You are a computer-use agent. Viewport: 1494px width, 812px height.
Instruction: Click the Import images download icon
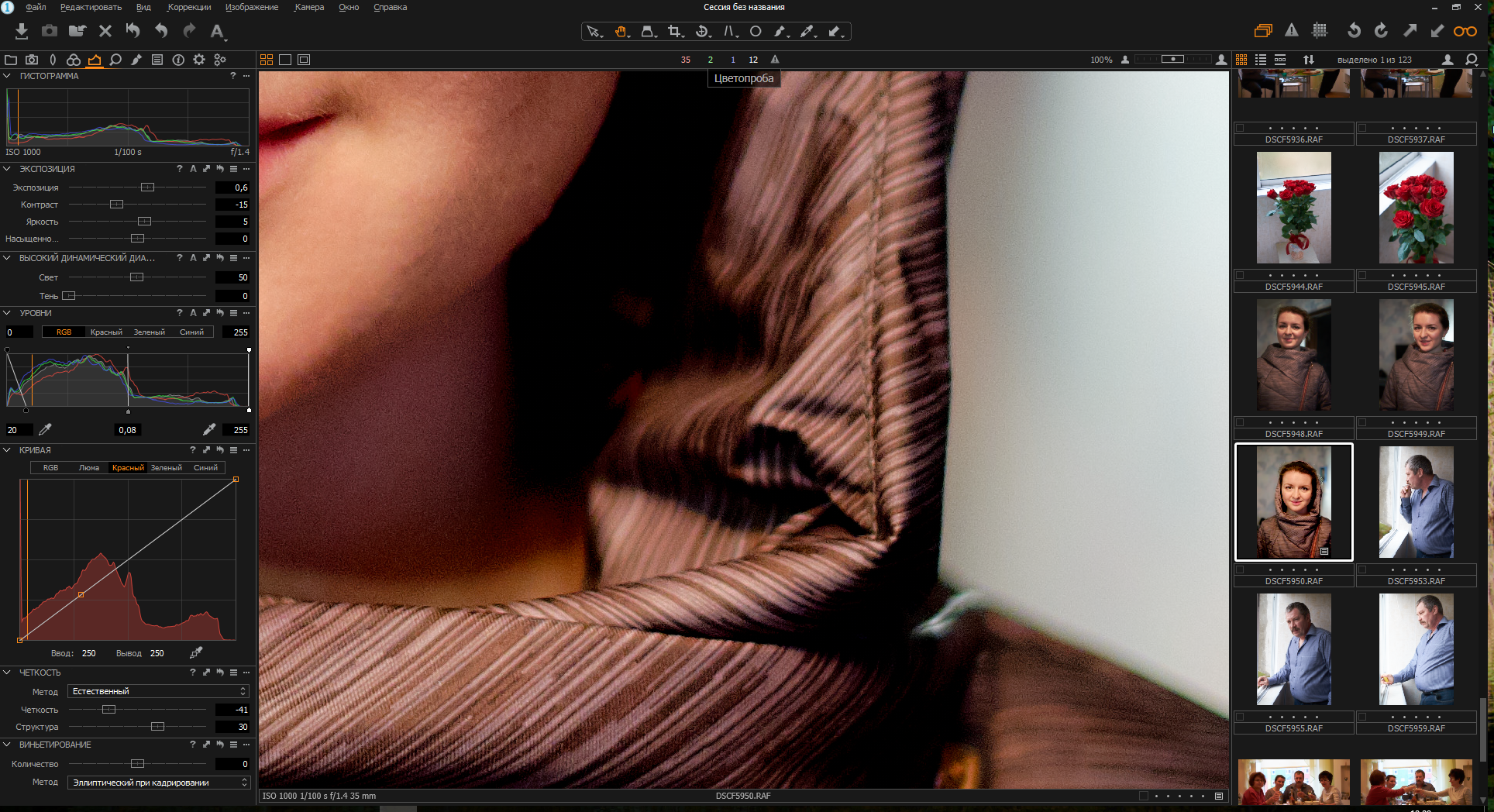tap(22, 31)
